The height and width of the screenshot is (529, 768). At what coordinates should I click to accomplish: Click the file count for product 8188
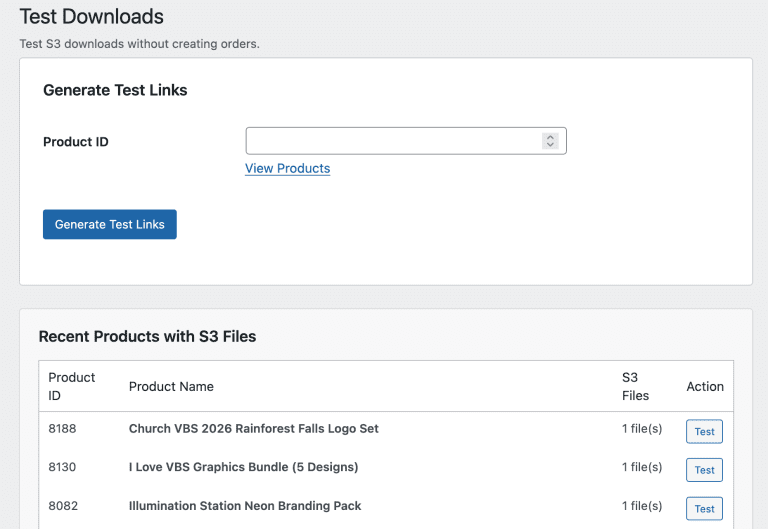(642, 428)
